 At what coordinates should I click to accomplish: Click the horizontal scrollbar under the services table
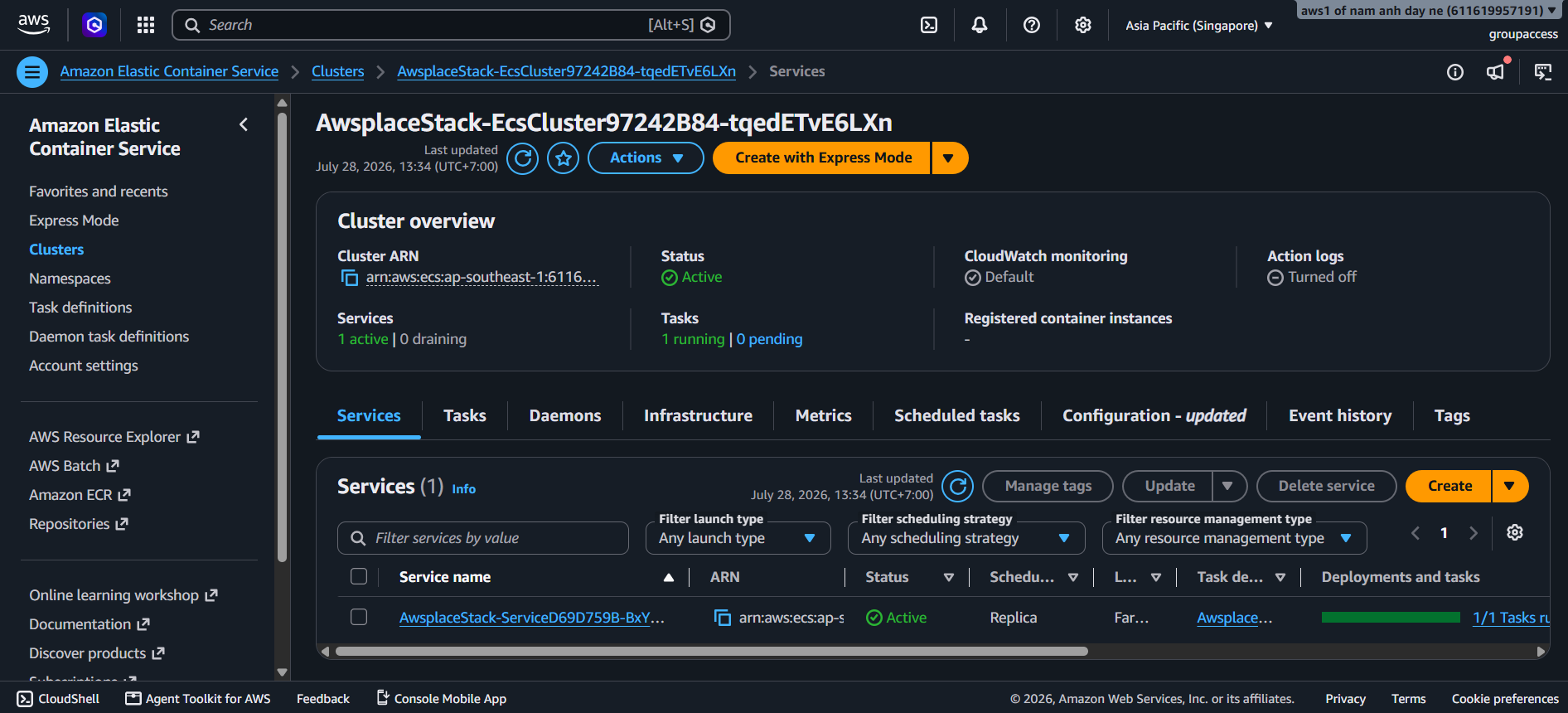click(711, 652)
